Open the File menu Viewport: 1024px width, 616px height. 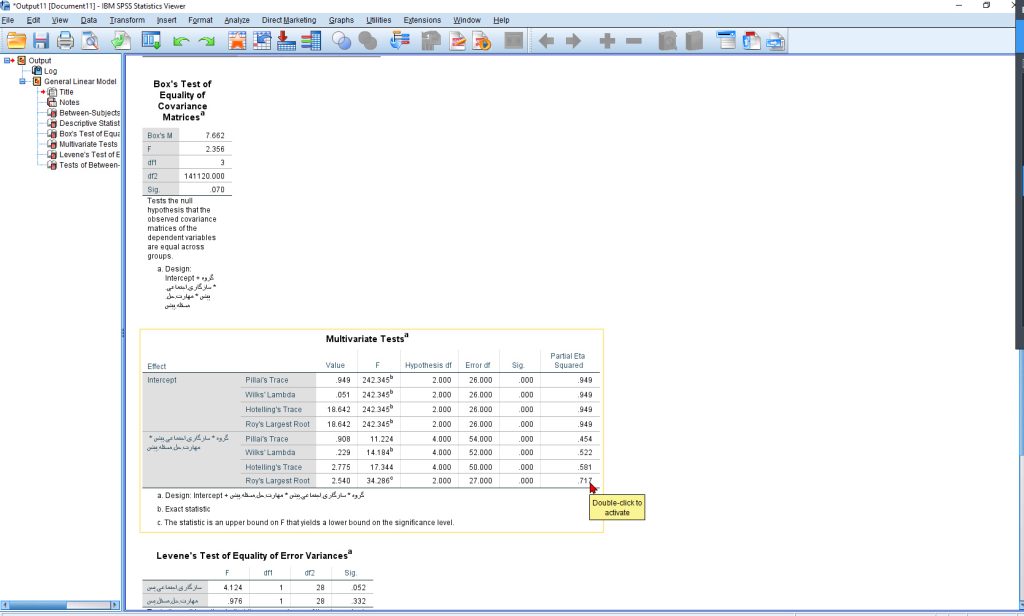pyautogui.click(x=8, y=20)
